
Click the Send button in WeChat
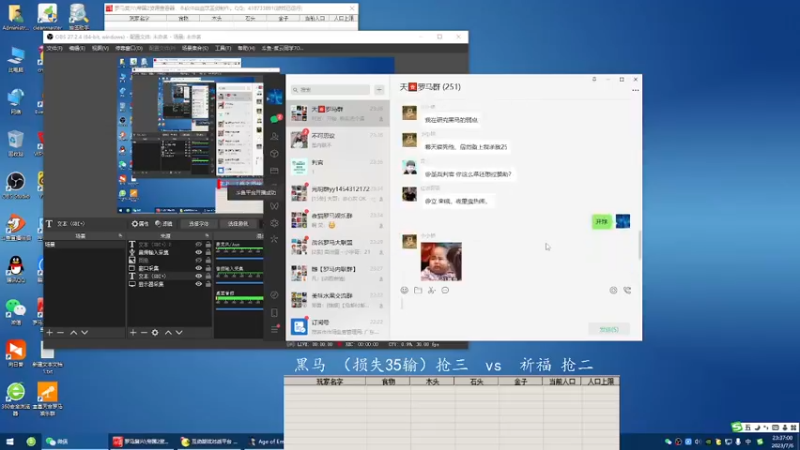tap(609, 330)
